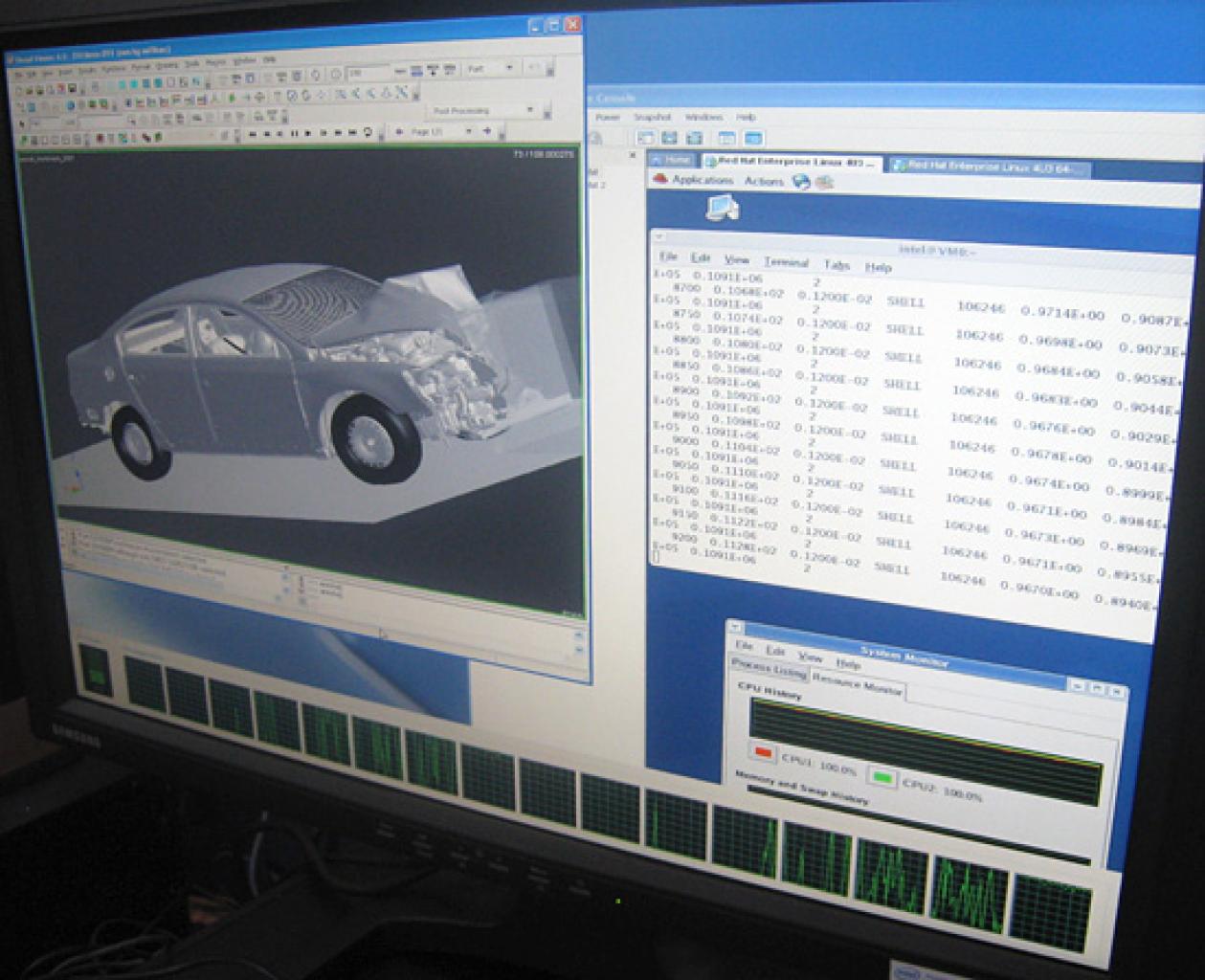The height and width of the screenshot is (980, 1205).
Task: Open Edit menu in the terminal window
Action: click(x=701, y=258)
